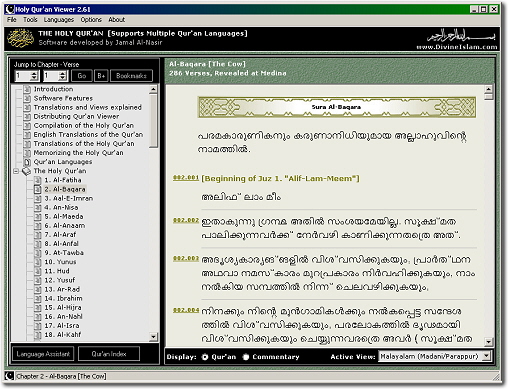Click the Memorizing the Holy Qur'an icon
Image resolution: width=509 pixels, height=389 pixels.
tap(27, 153)
